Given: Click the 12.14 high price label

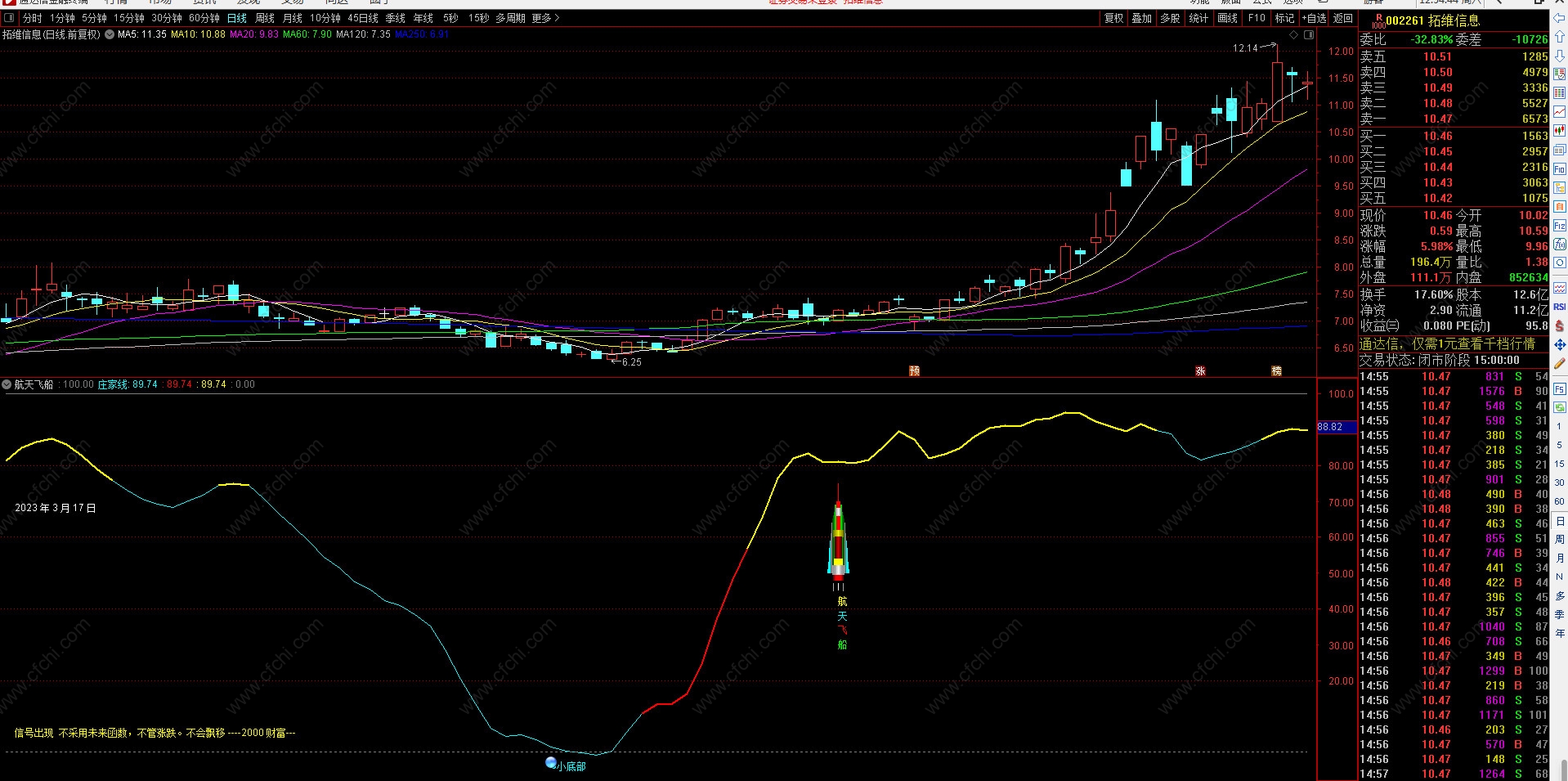Looking at the screenshot, I should [1245, 48].
